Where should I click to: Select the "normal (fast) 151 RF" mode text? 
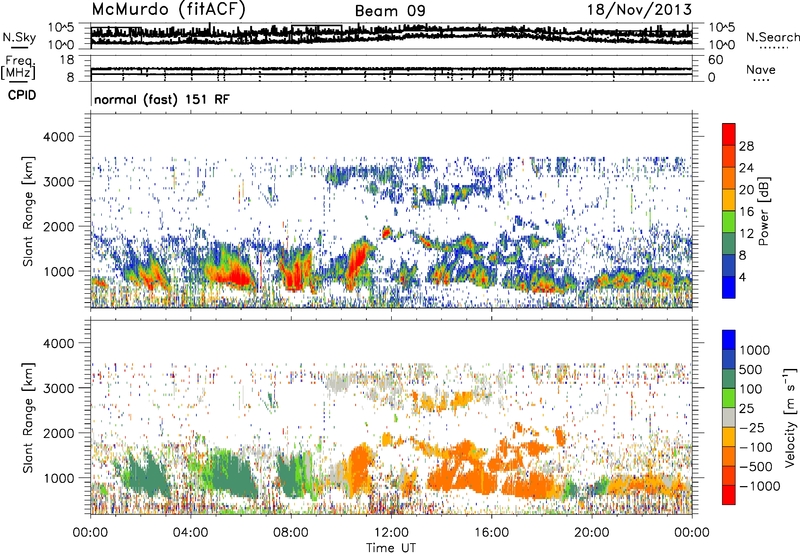pyautogui.click(x=162, y=99)
